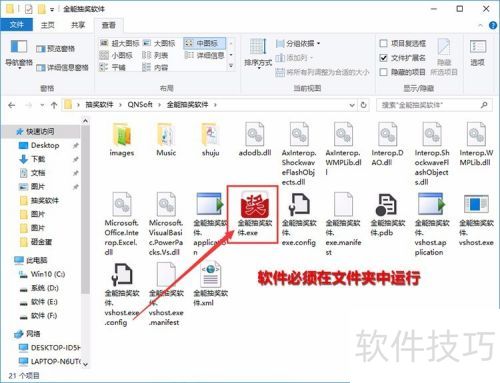Open the File (文件) tab
This screenshot has width=500, height=383.
pos(16,25)
